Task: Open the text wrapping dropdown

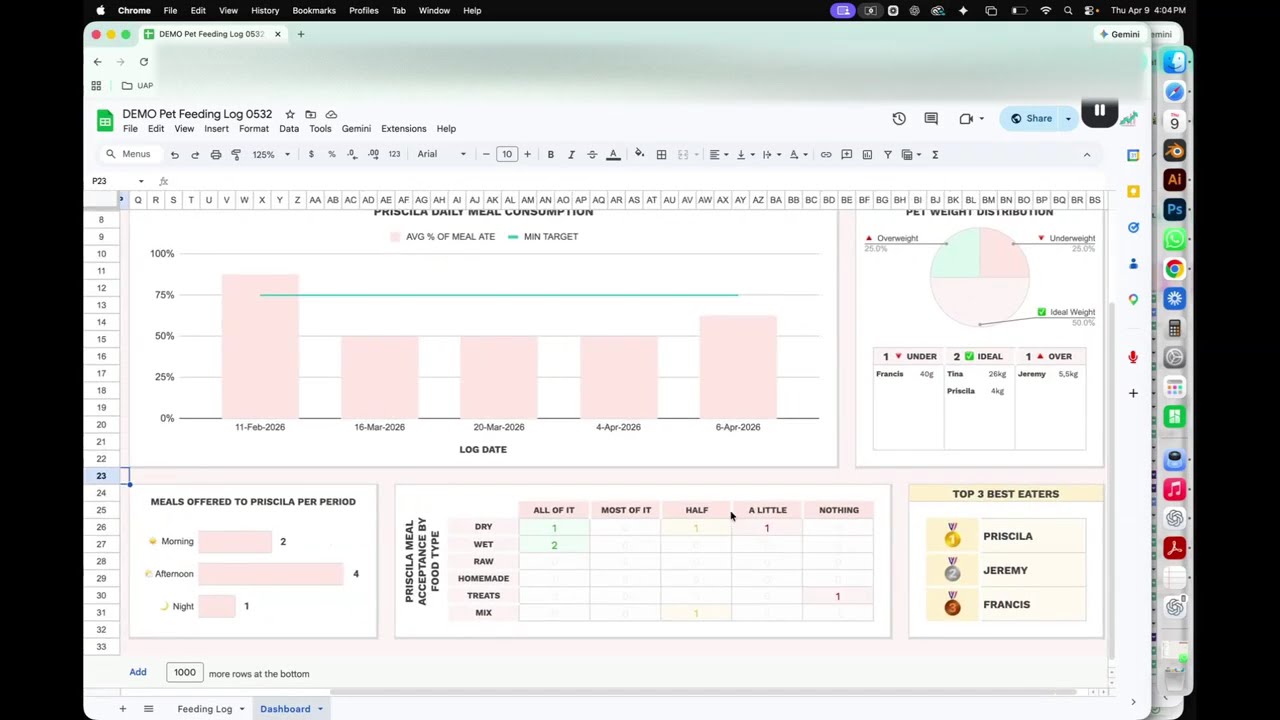Action: click(x=771, y=155)
